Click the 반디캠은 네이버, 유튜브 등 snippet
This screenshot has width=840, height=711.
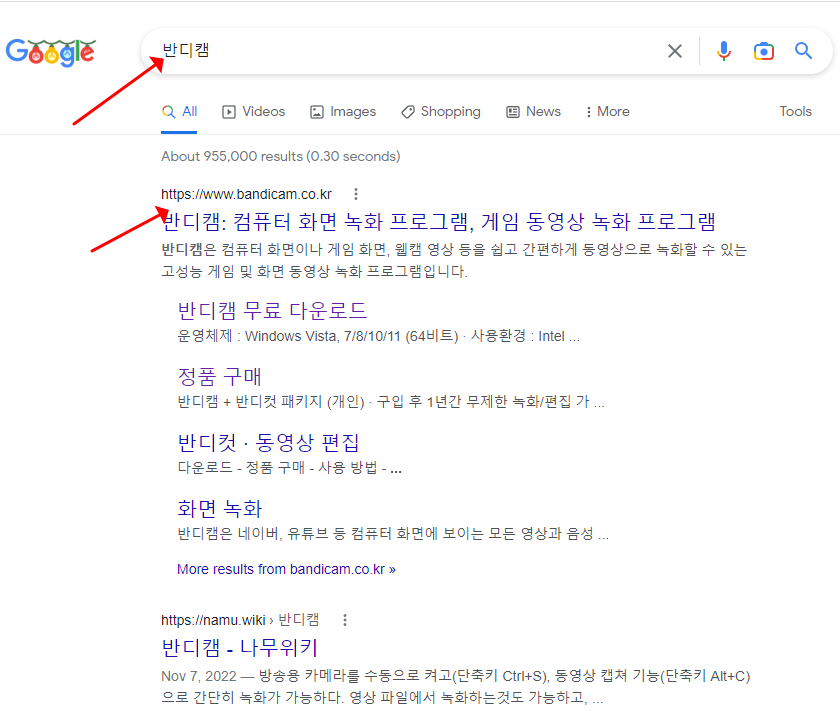pyautogui.click(x=393, y=534)
